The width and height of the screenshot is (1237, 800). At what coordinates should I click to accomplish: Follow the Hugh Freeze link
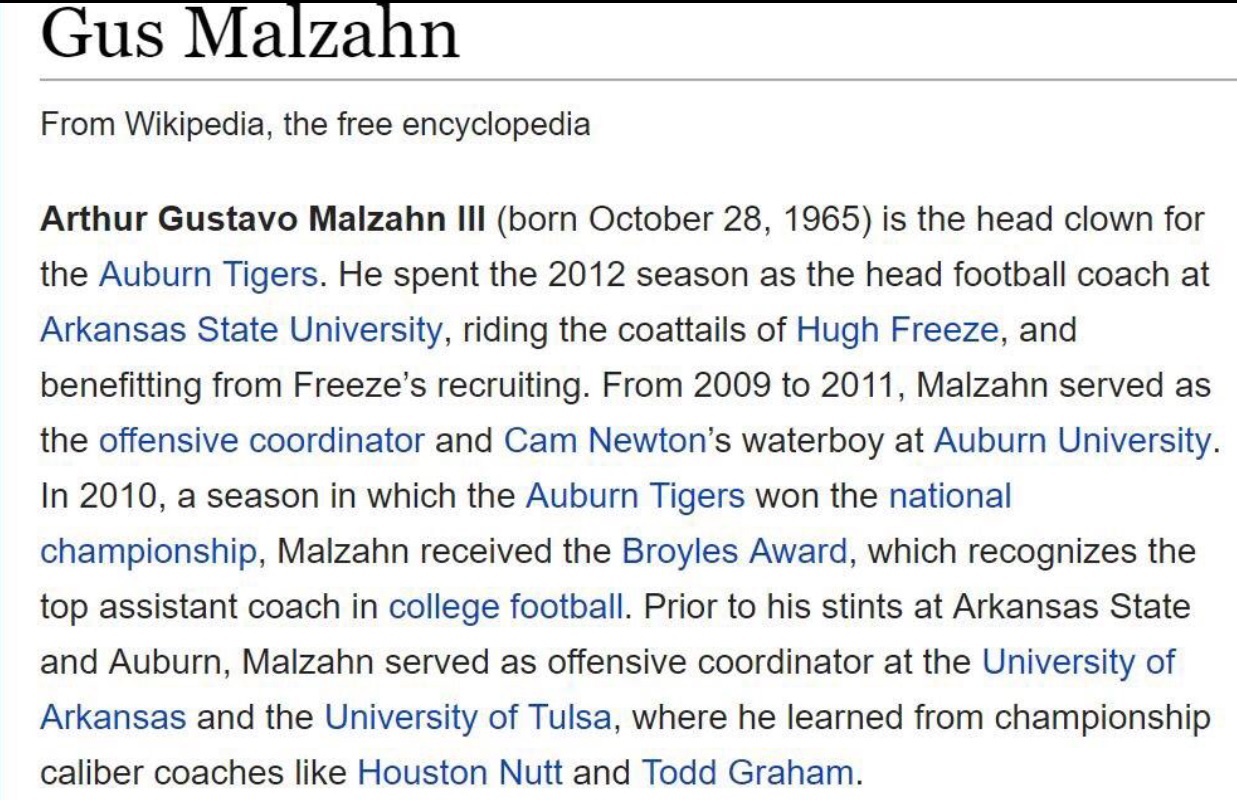click(897, 329)
